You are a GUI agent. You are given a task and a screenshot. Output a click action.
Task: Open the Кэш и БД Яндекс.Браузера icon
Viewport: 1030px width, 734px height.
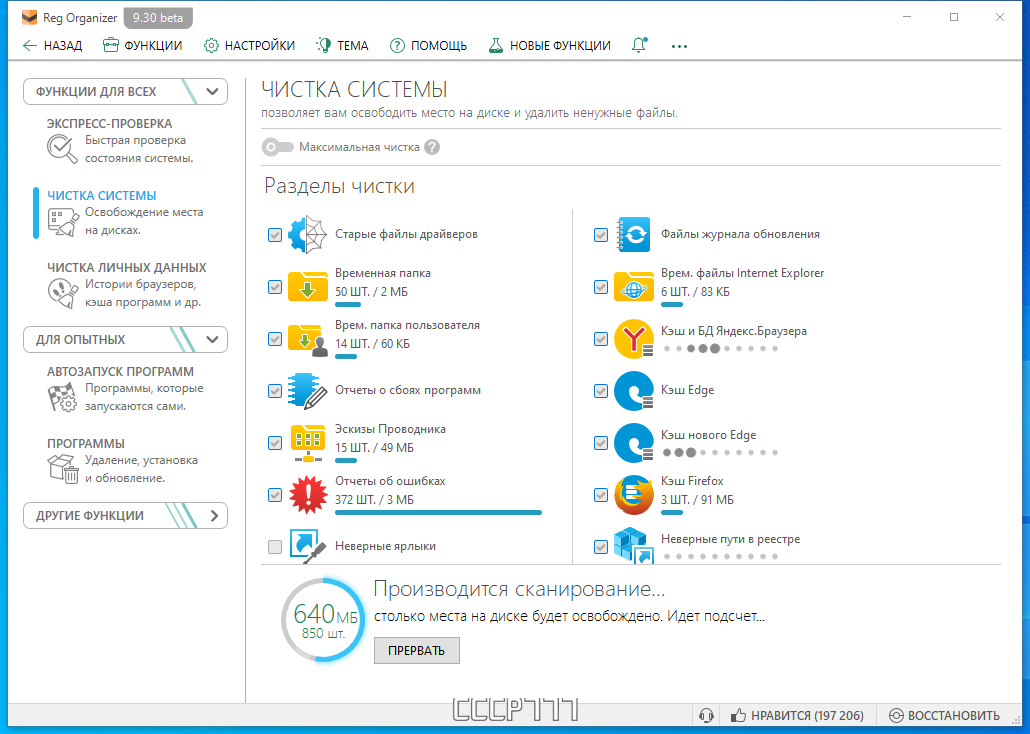point(634,339)
